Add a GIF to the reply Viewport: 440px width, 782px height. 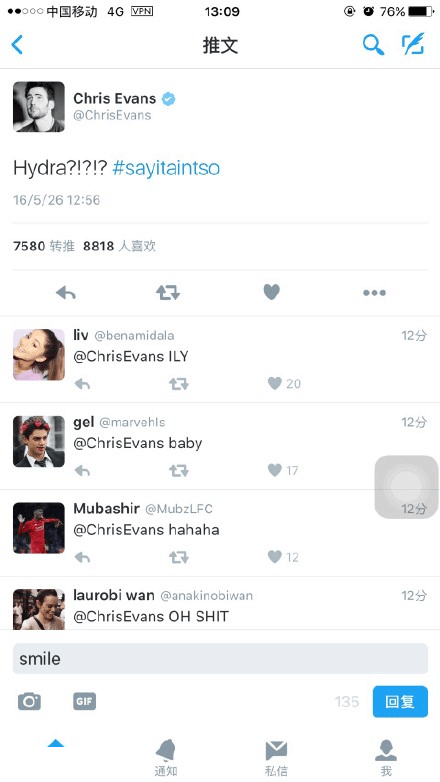tap(84, 701)
